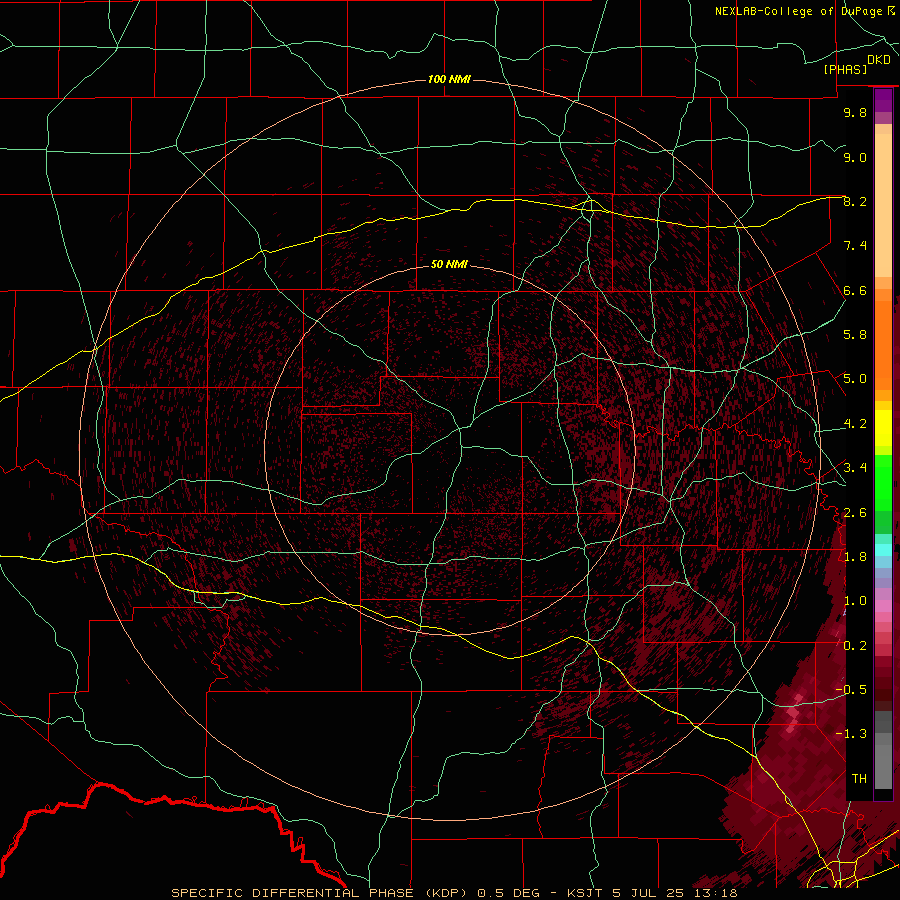Click the bright green band of the color scale
The height and width of the screenshot is (900, 900).
(x=883, y=482)
